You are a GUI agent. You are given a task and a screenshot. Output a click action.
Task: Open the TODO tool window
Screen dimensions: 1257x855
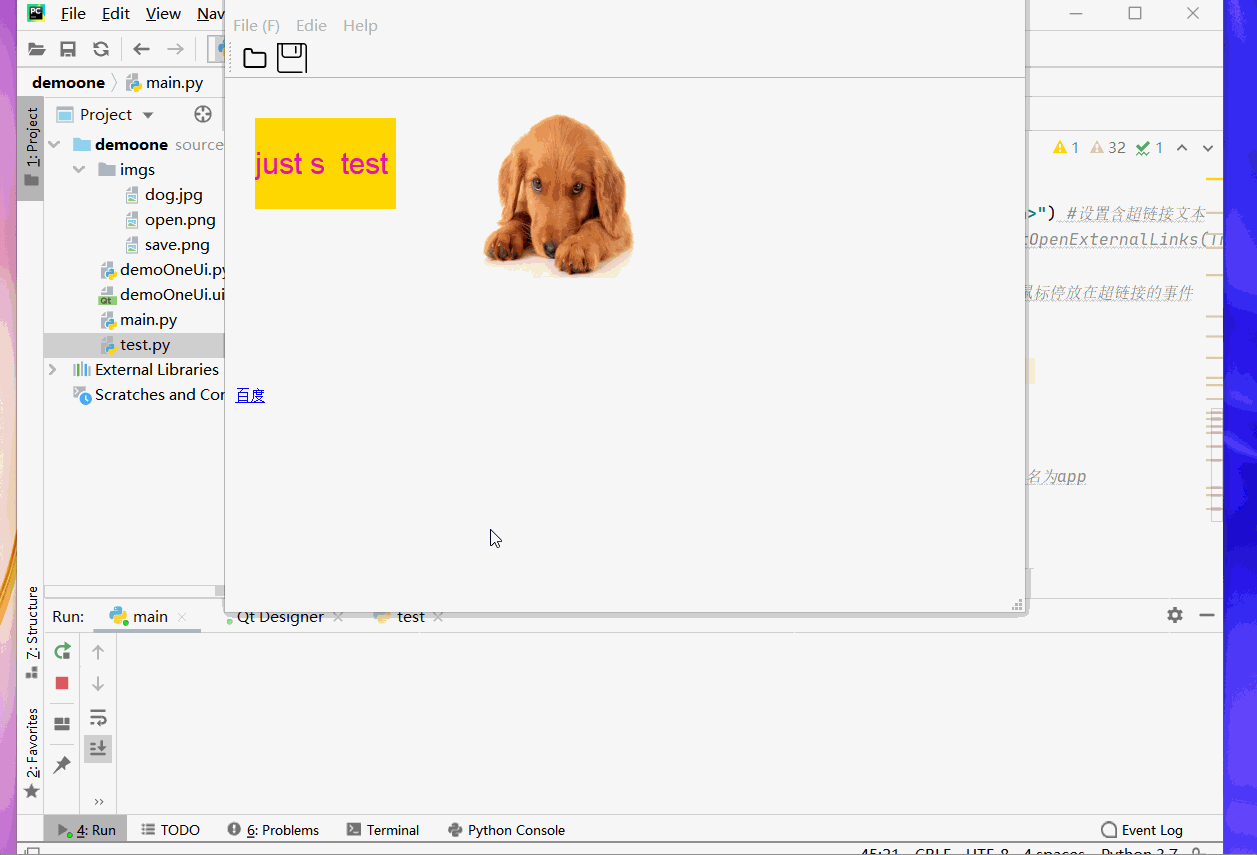pyautogui.click(x=171, y=830)
